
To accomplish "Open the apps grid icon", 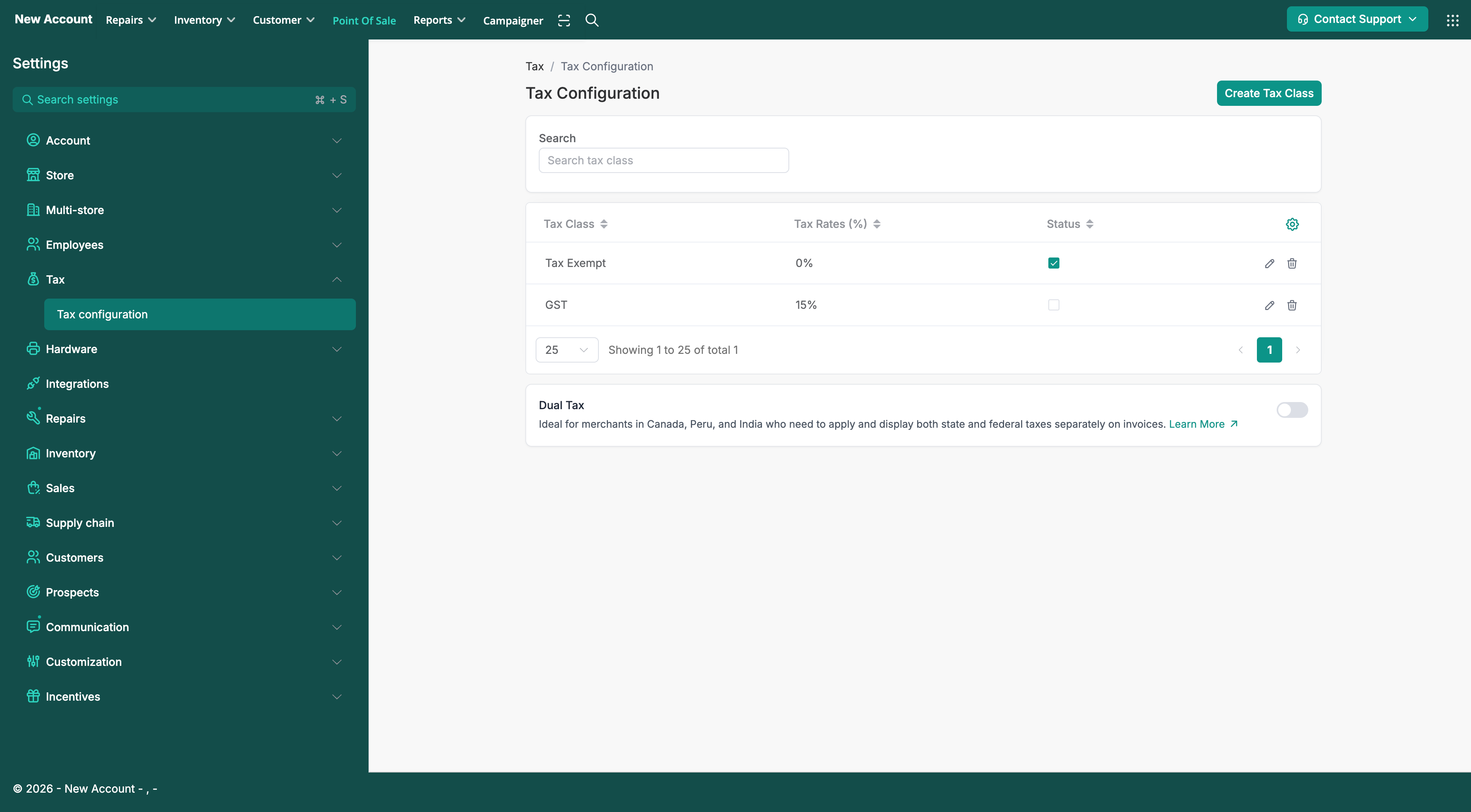I will 1452,21.
